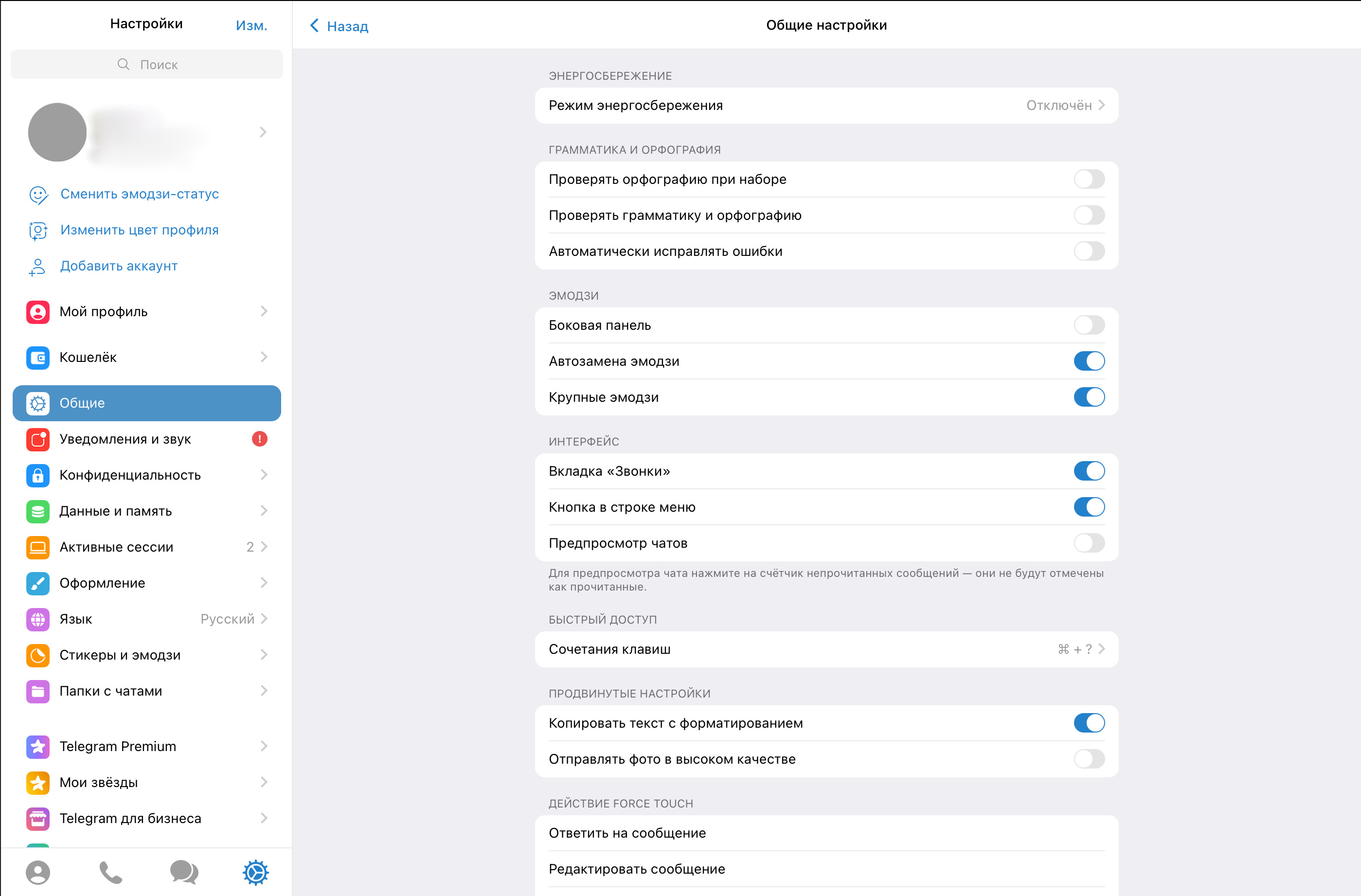Select Конфиденциальность in the sidebar
This screenshot has height=896, width=1361.
[130, 475]
